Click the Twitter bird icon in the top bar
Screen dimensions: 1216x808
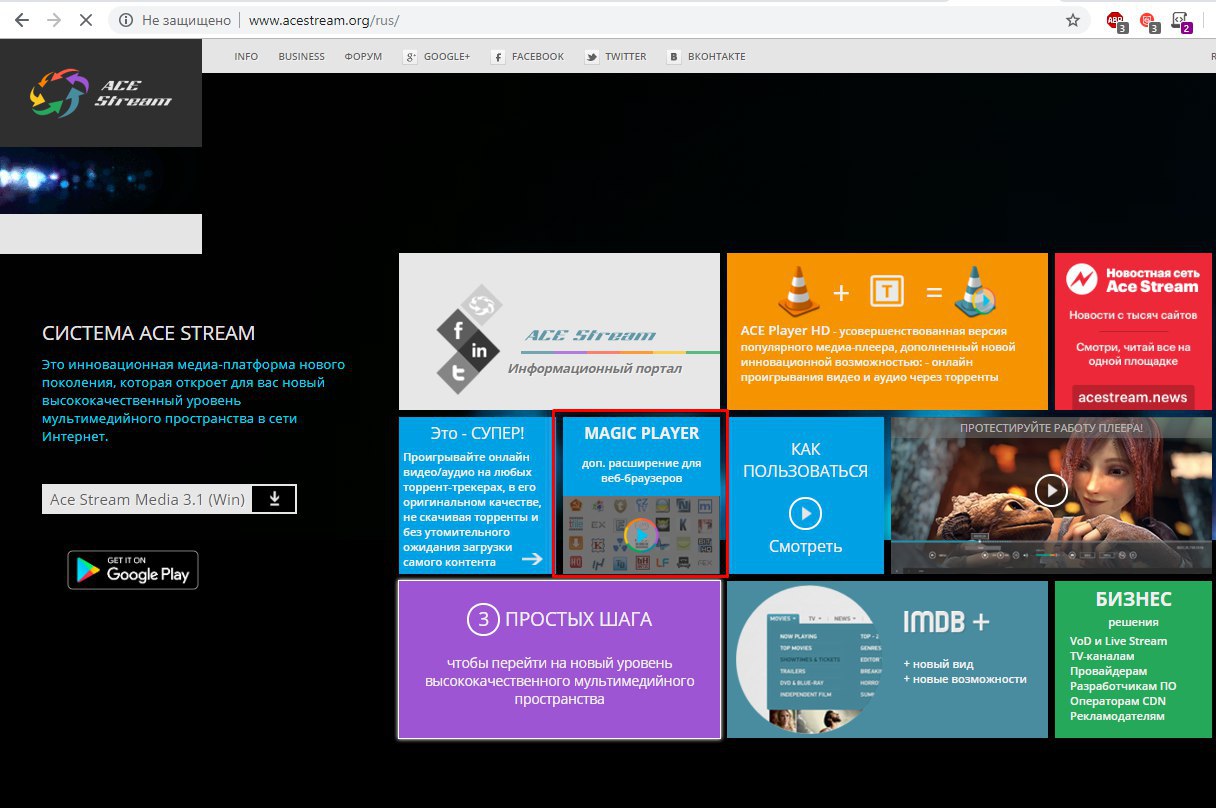[x=592, y=57]
